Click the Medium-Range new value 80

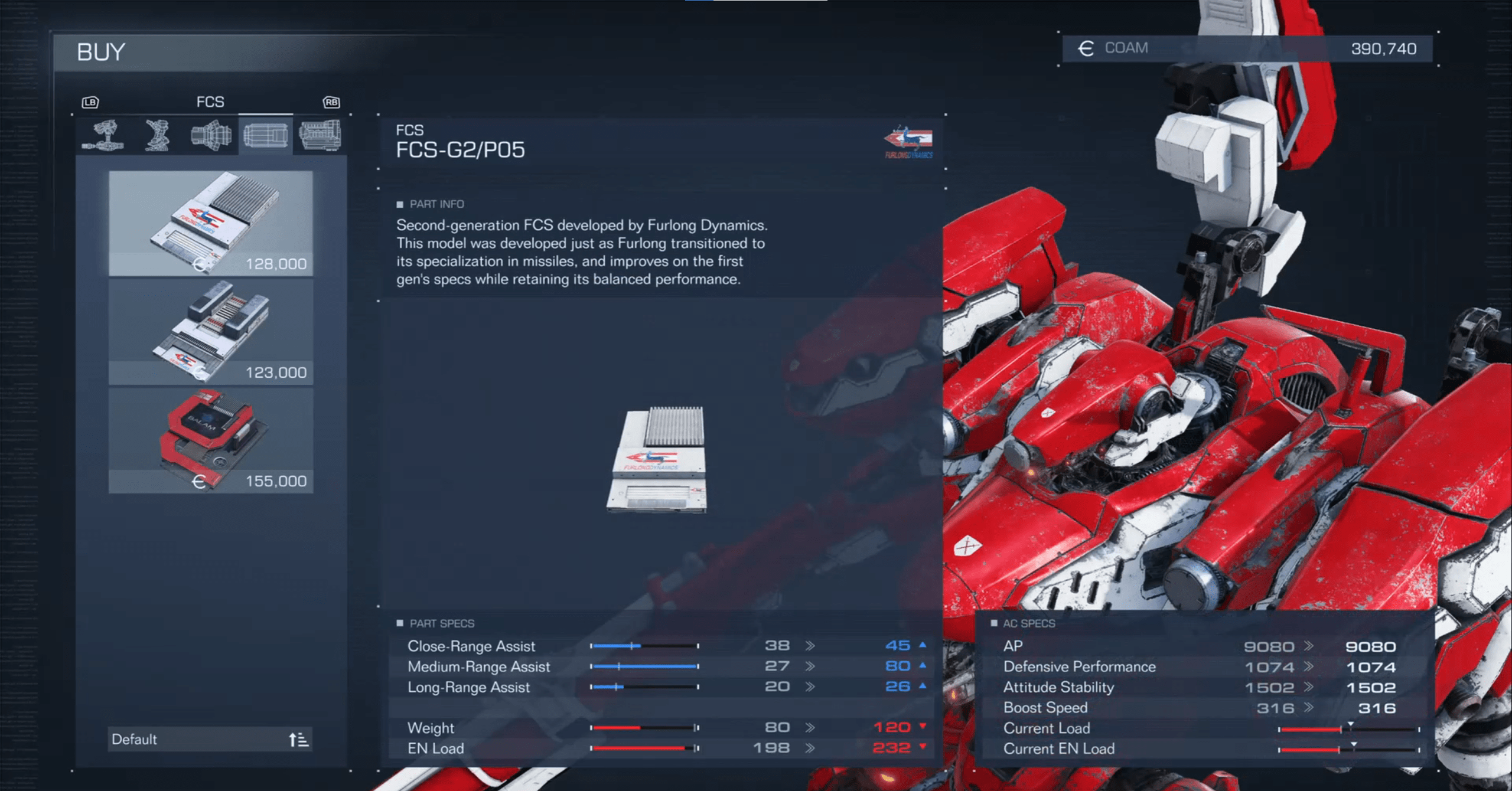pyautogui.click(x=898, y=667)
